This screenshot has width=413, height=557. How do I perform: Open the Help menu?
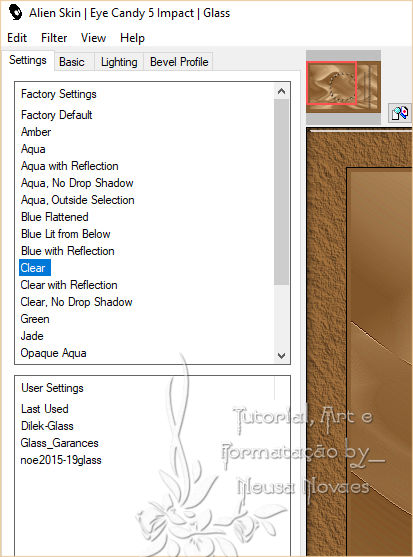pos(132,38)
